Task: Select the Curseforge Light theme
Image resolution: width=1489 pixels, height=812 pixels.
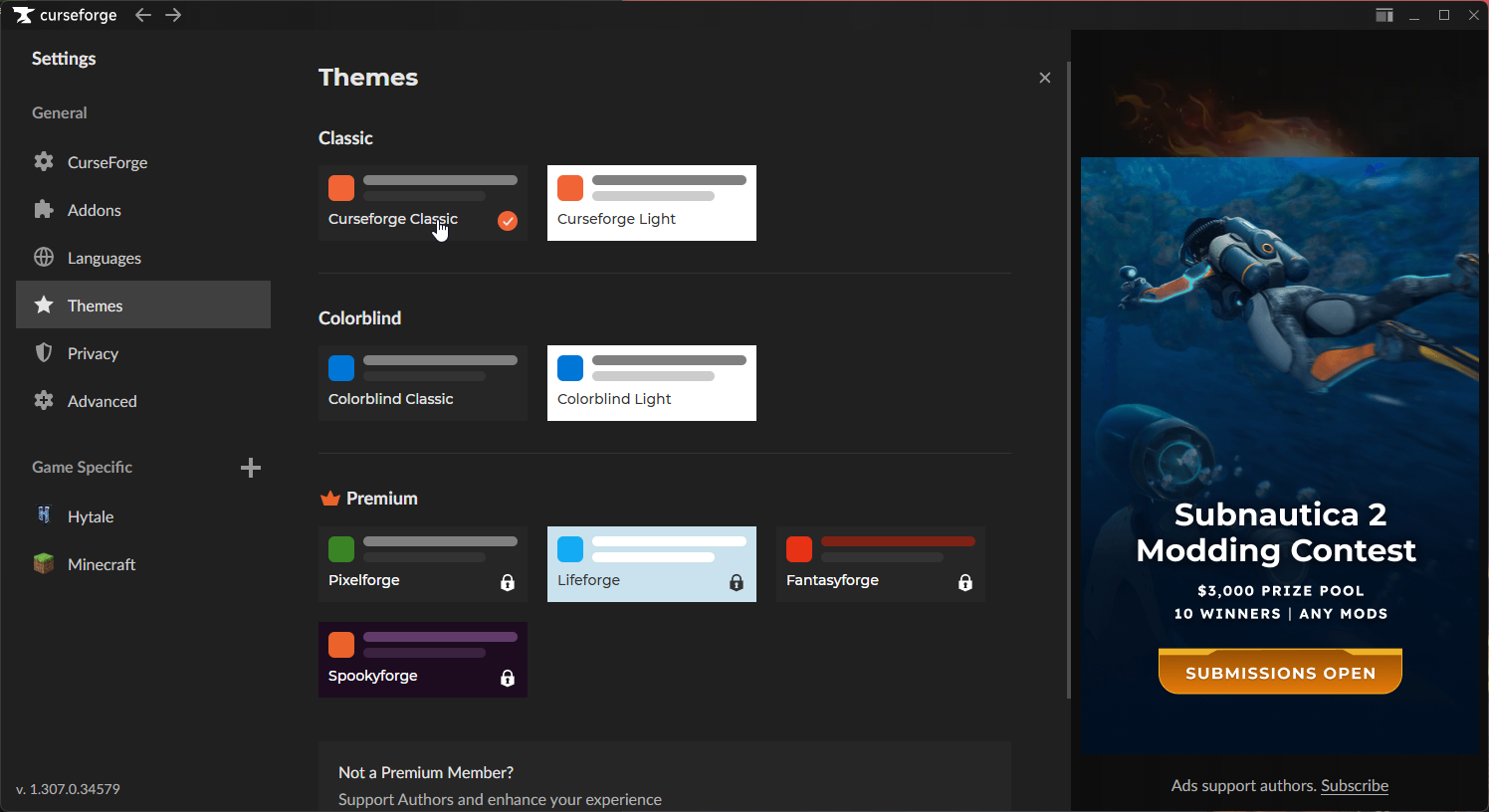Action: [652, 203]
